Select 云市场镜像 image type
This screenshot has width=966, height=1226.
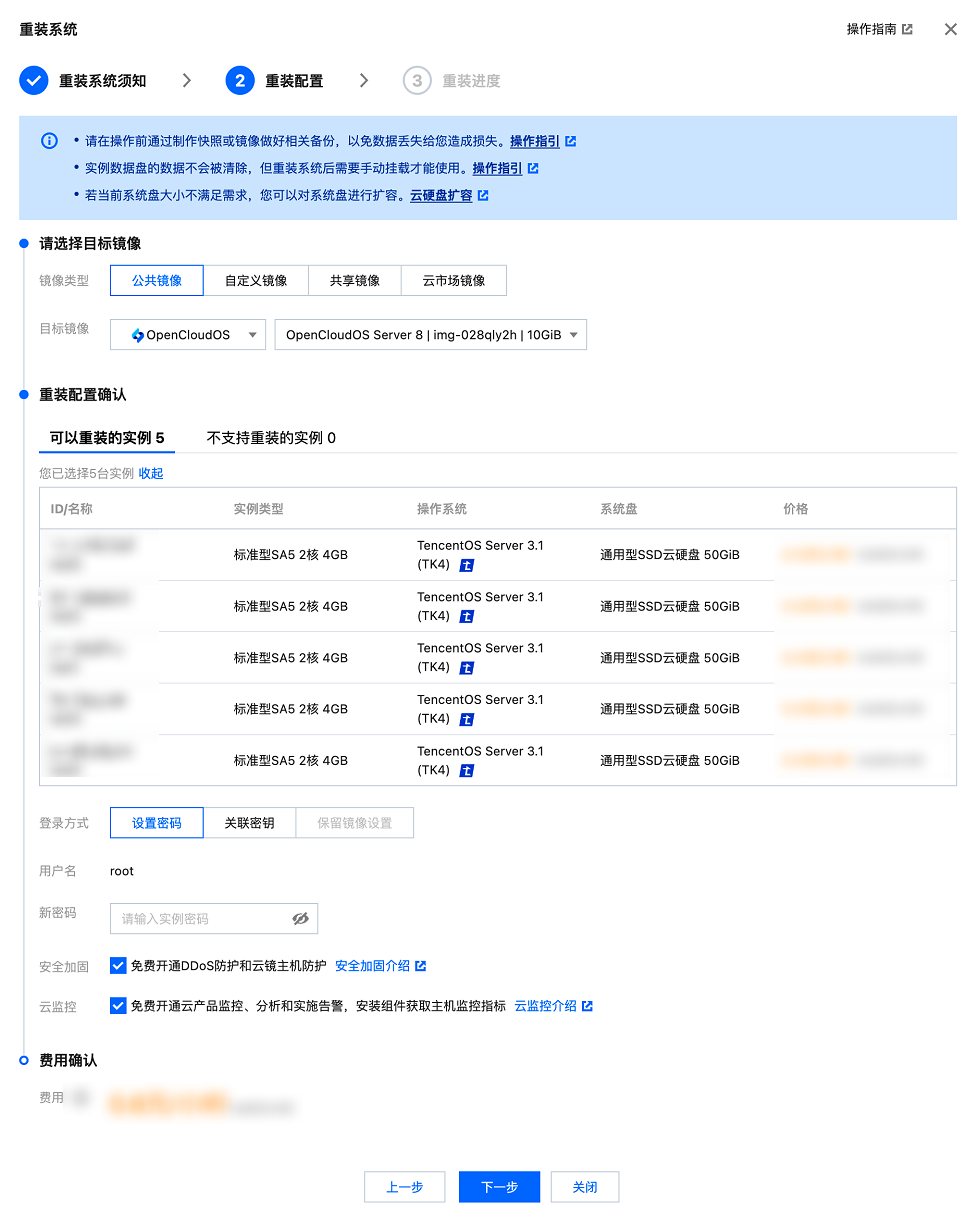[454, 281]
